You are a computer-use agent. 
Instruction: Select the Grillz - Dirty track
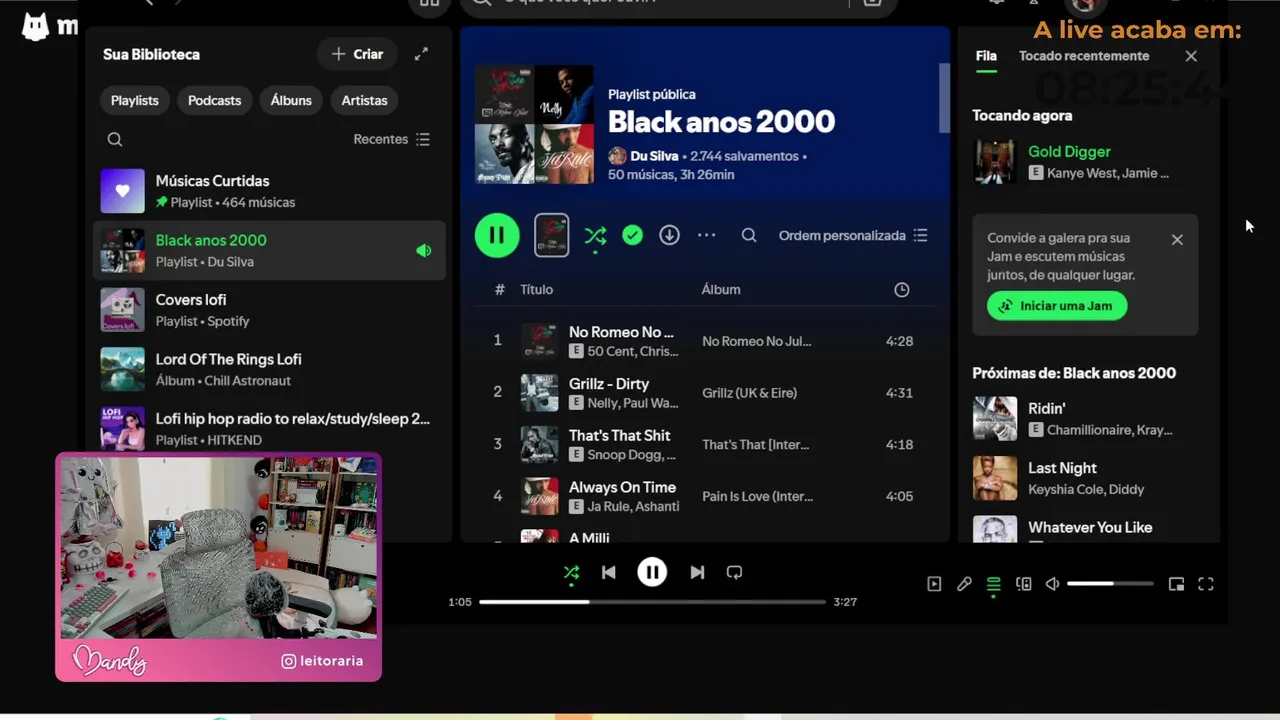(705, 392)
